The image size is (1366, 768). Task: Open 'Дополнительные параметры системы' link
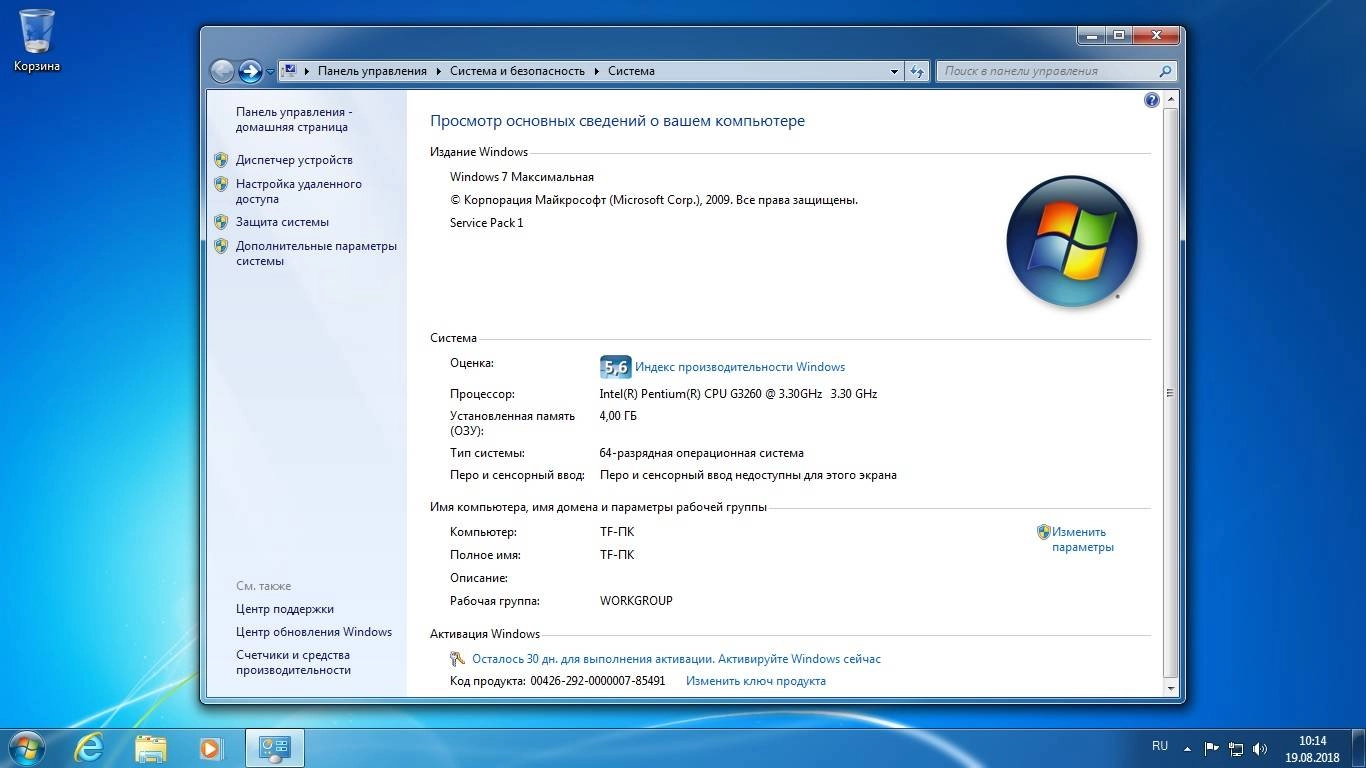(316, 253)
